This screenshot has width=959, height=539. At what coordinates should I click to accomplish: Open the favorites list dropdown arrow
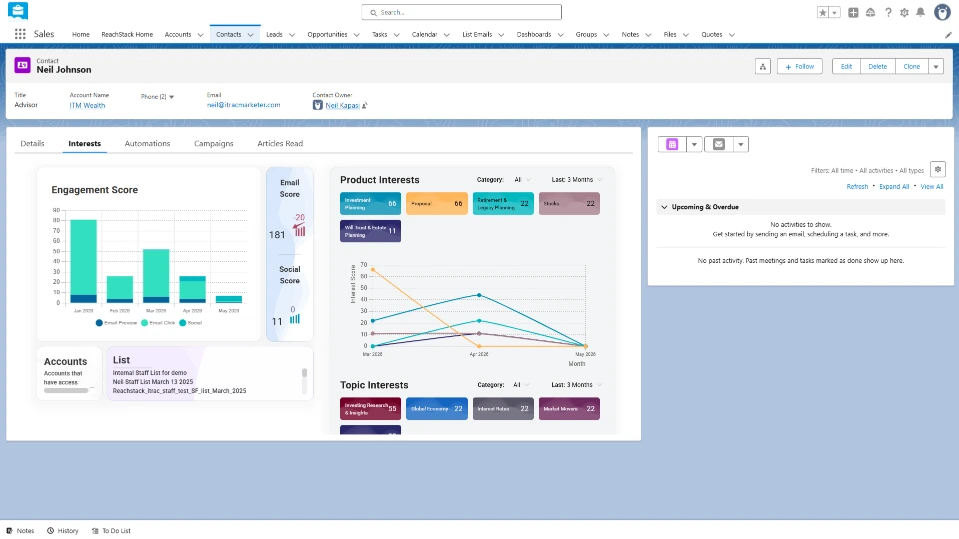click(x=834, y=12)
